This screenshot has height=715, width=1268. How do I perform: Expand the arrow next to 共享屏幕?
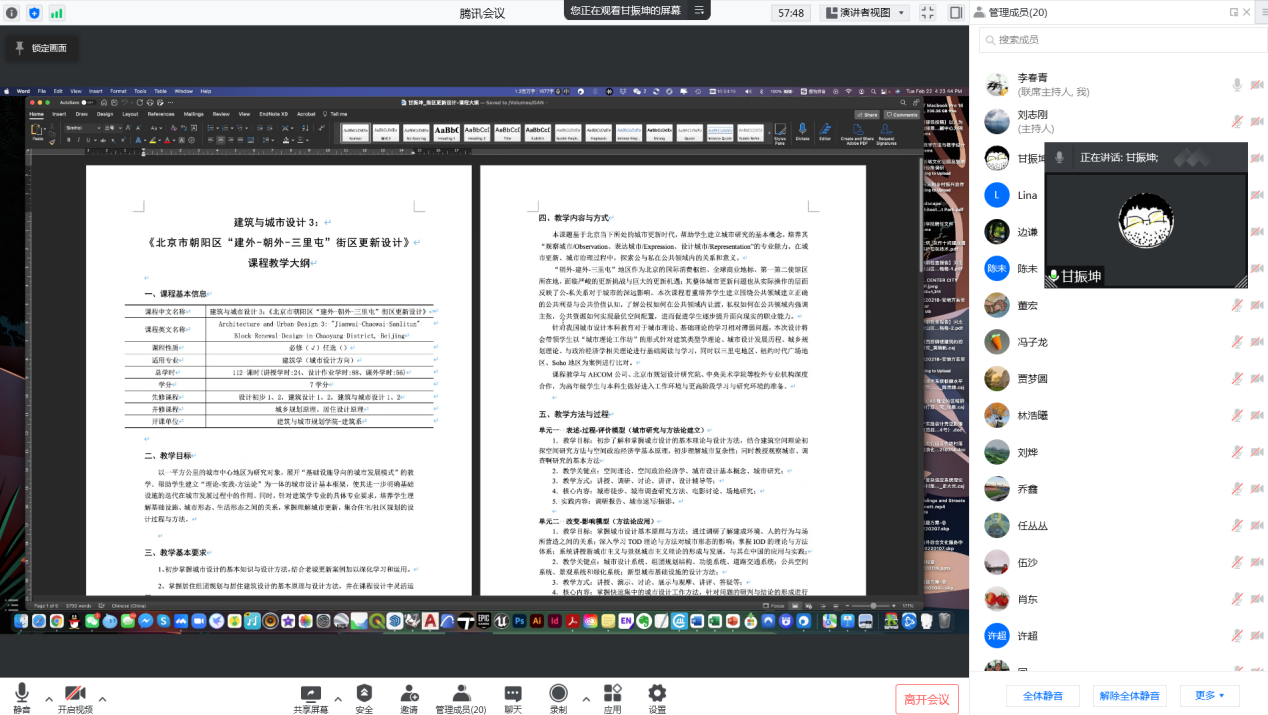point(337,698)
